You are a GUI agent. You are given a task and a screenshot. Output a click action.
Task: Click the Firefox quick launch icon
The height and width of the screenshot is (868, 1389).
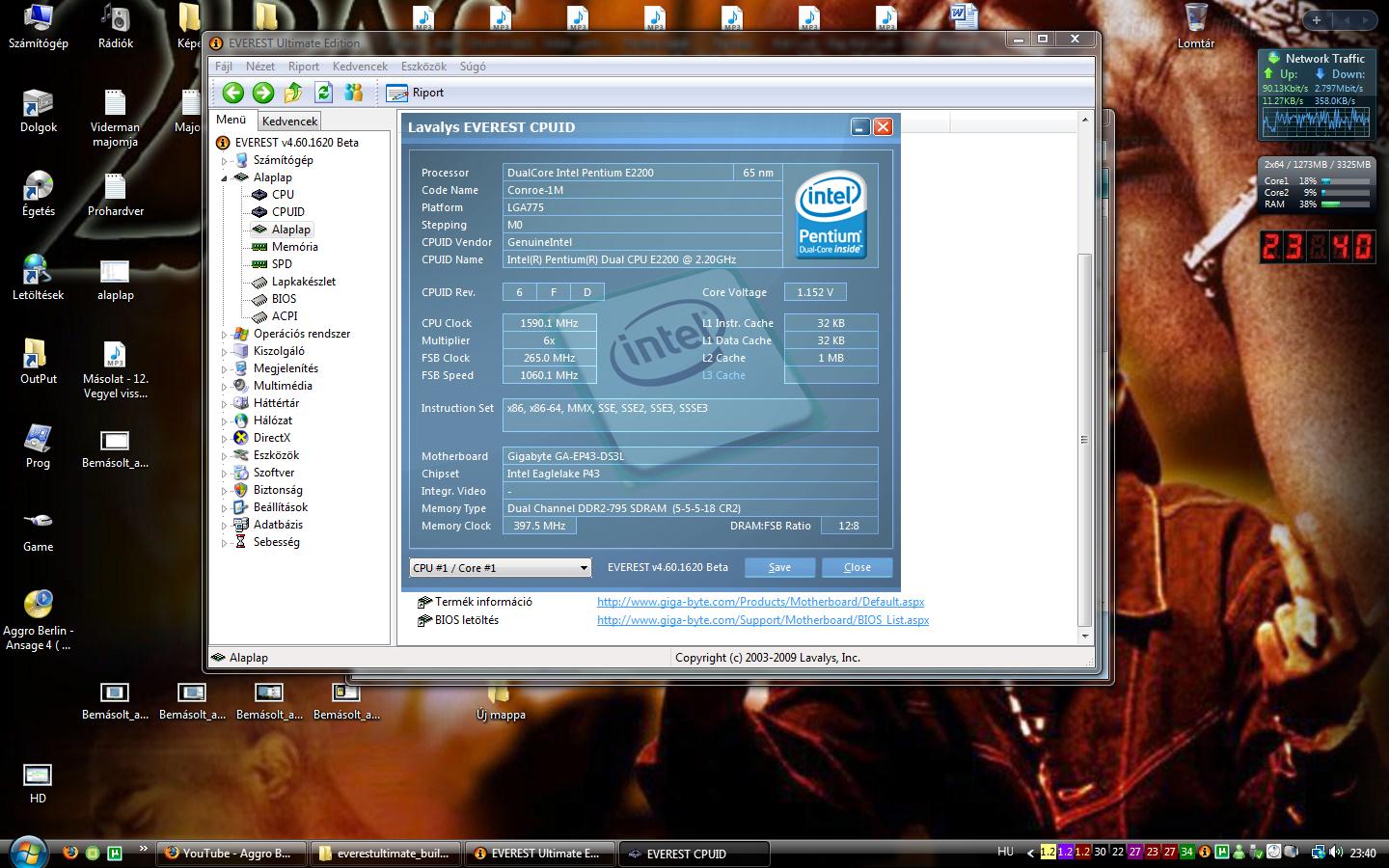click(x=69, y=853)
